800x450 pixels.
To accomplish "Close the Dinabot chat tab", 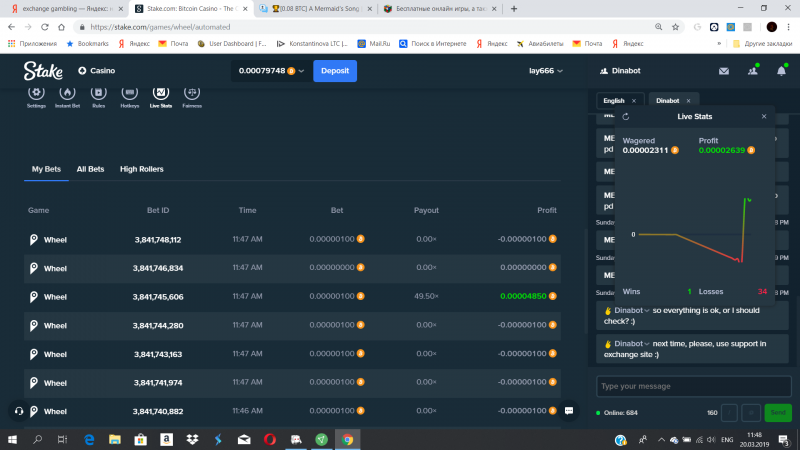I will pos(688,101).
